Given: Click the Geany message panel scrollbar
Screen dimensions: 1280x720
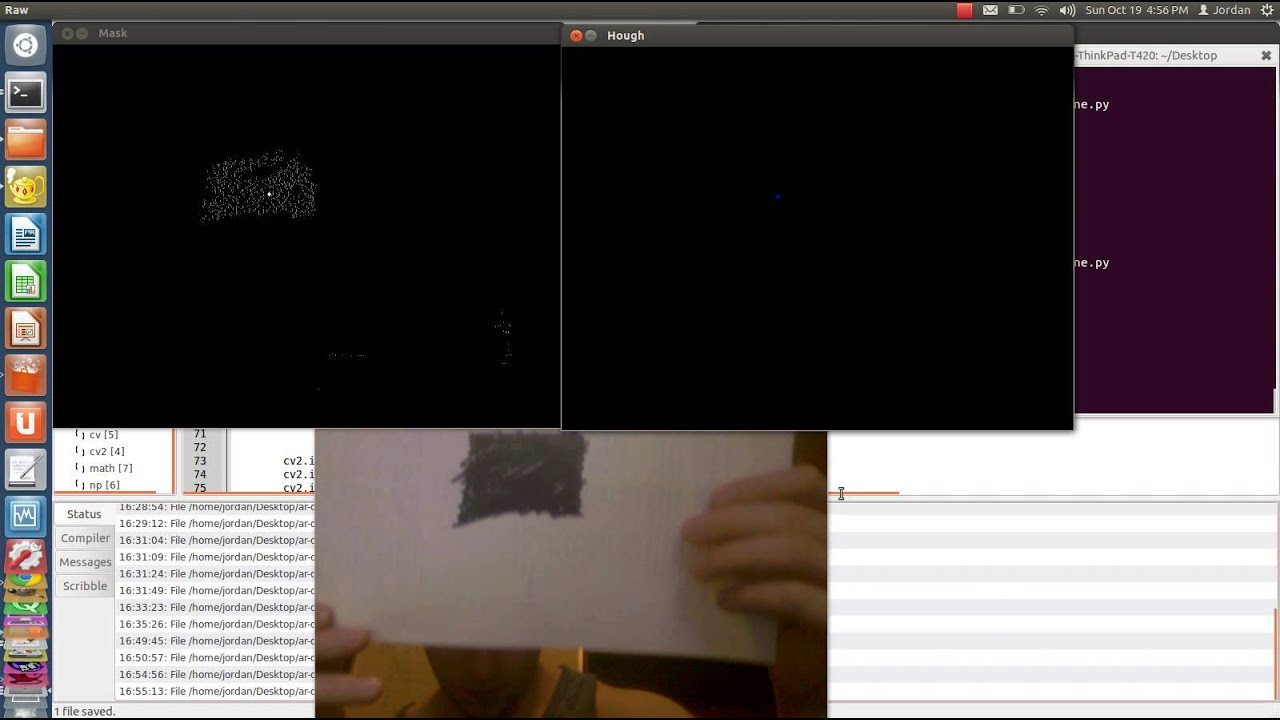Looking at the screenshot, I should [x=1276, y=655].
